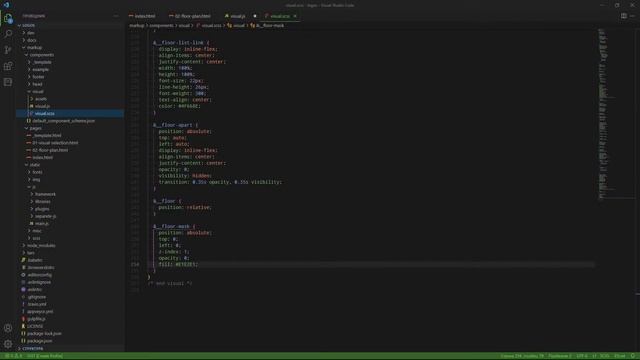
Task: Expand the node_modules folder
Action: (x=41, y=246)
